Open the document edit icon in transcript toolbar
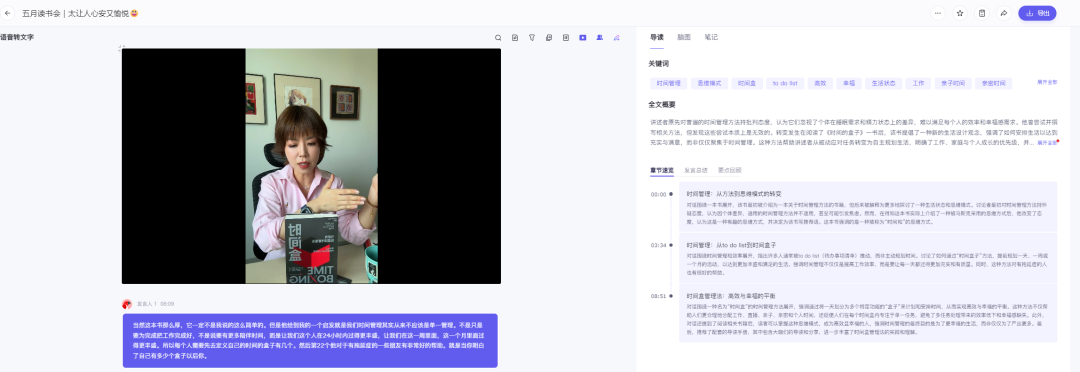This screenshot has height=372, width=1080. pyautogui.click(x=515, y=38)
